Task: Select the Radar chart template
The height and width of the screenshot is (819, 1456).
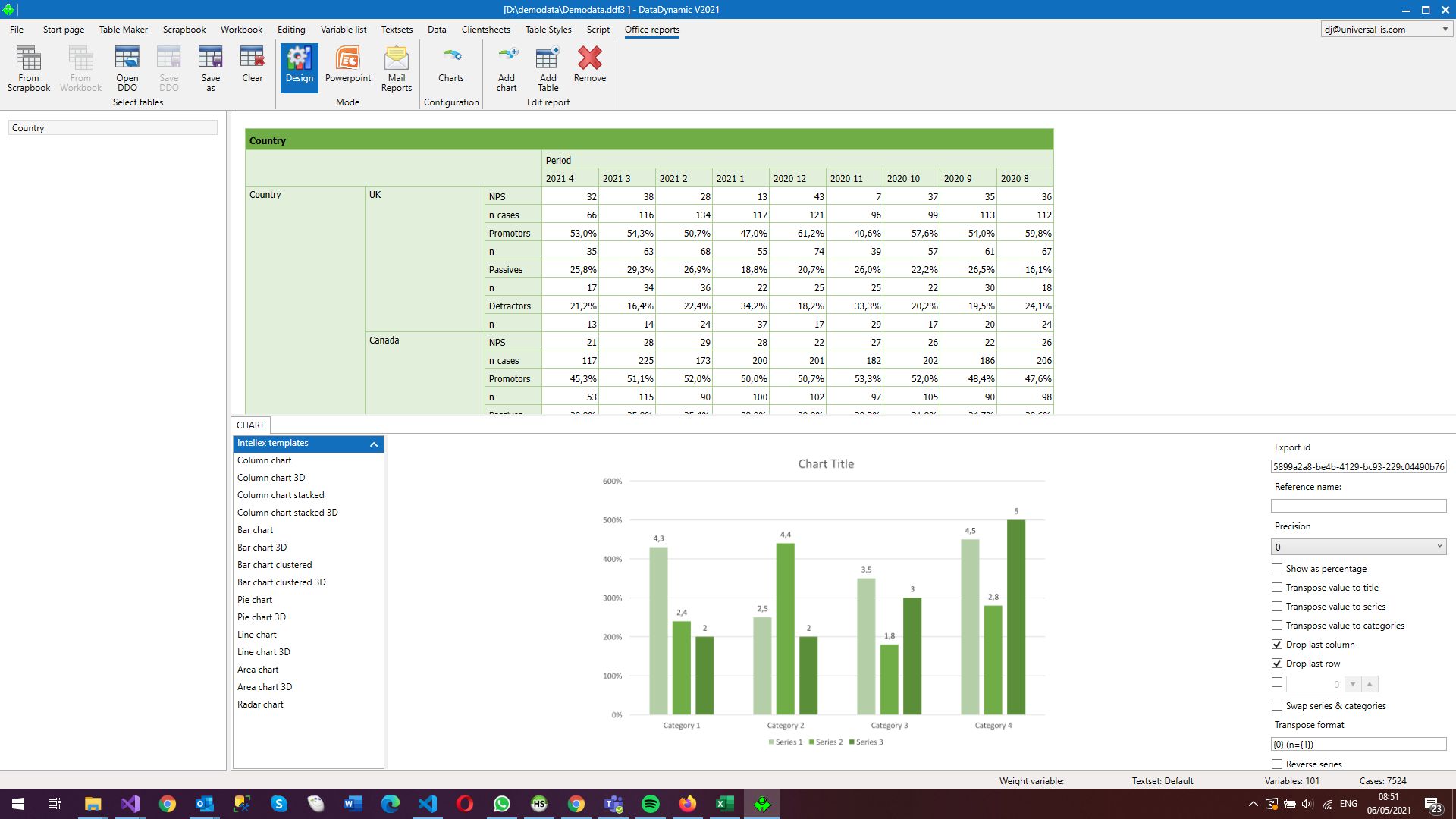Action: 260,704
